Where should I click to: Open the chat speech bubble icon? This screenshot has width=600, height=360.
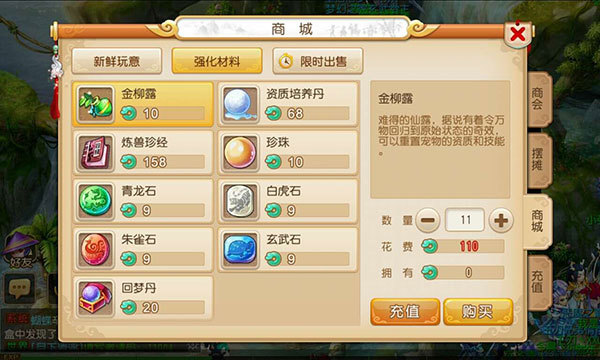(19, 288)
